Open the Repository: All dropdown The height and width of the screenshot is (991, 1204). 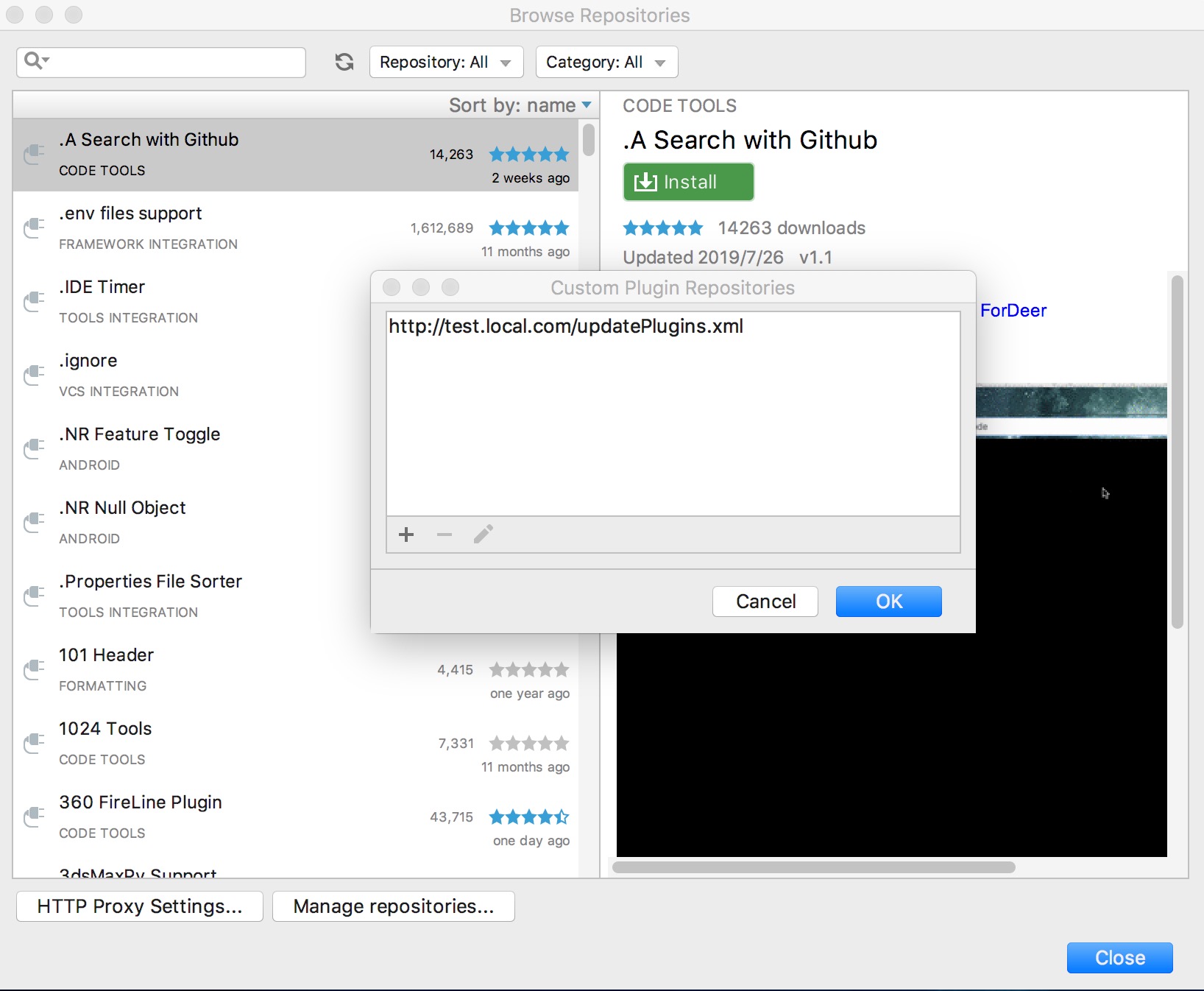tap(446, 62)
